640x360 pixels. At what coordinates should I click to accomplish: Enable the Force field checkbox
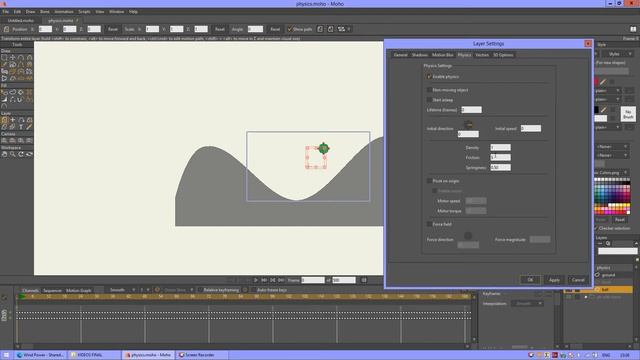pyautogui.click(x=429, y=224)
